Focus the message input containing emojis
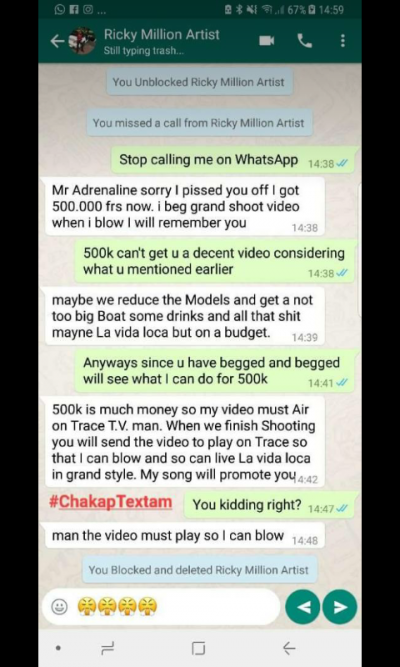 point(162,607)
